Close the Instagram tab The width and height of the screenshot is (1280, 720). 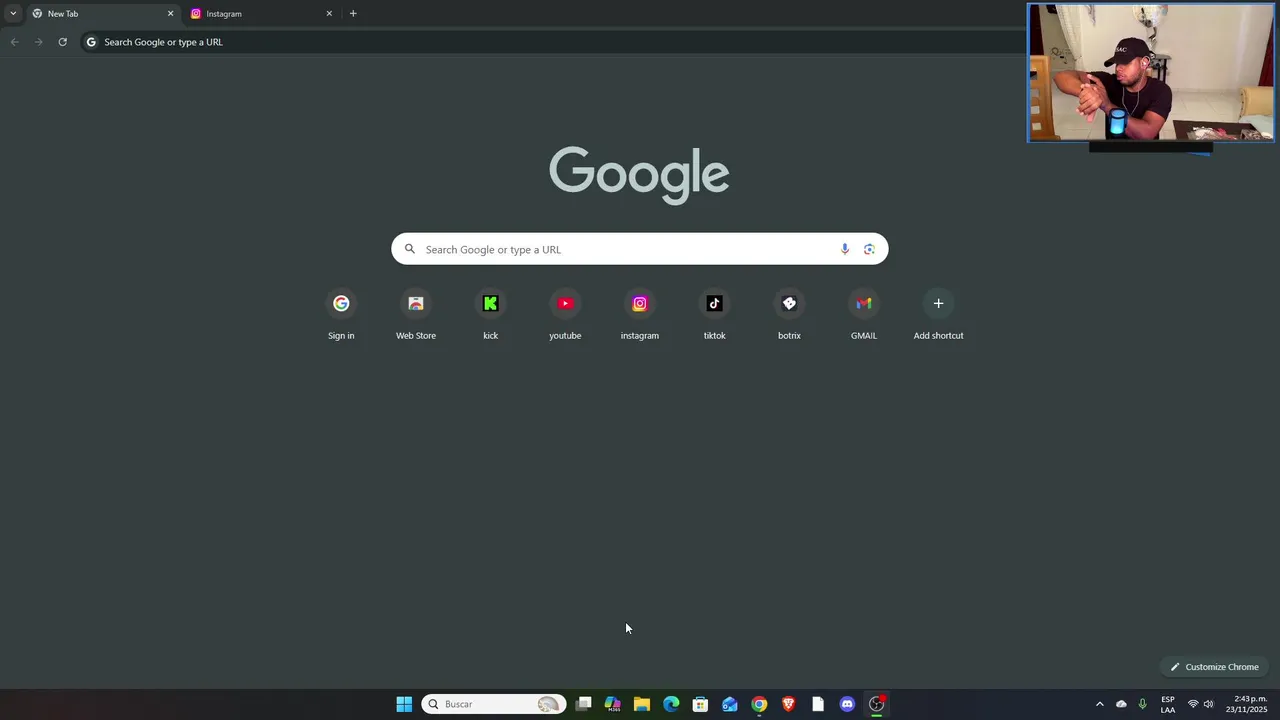tap(329, 14)
